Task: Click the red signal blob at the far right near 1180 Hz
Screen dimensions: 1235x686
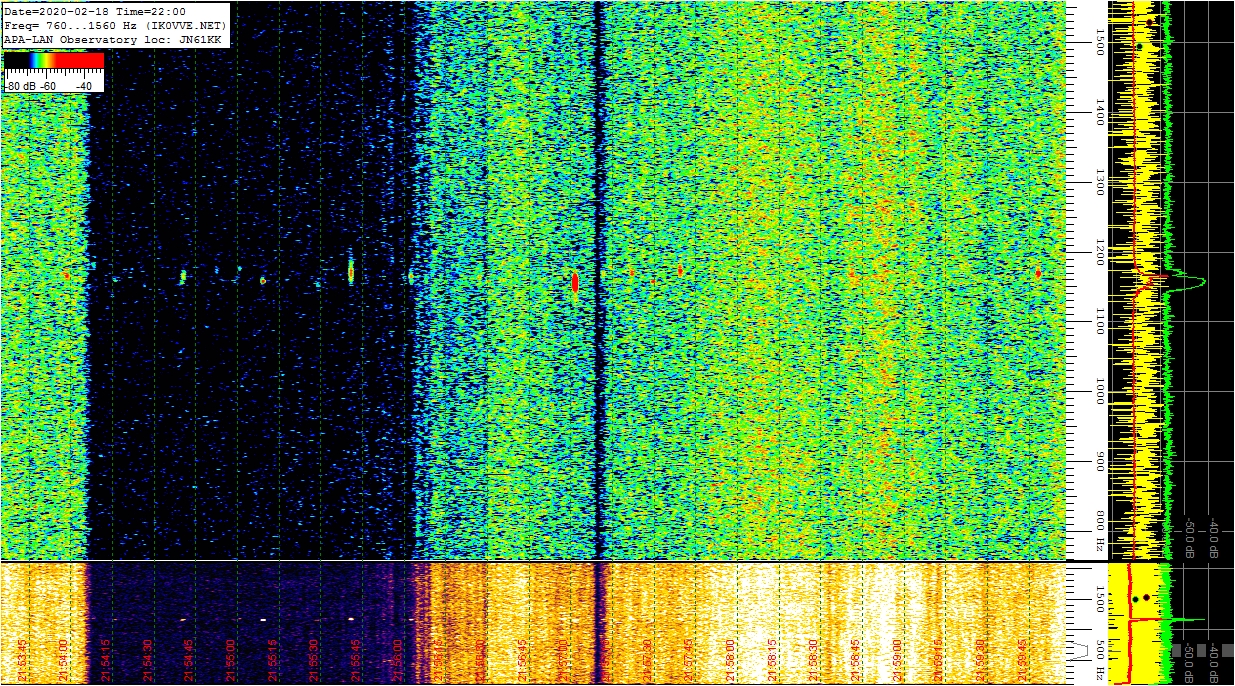Action: pos(1038,273)
